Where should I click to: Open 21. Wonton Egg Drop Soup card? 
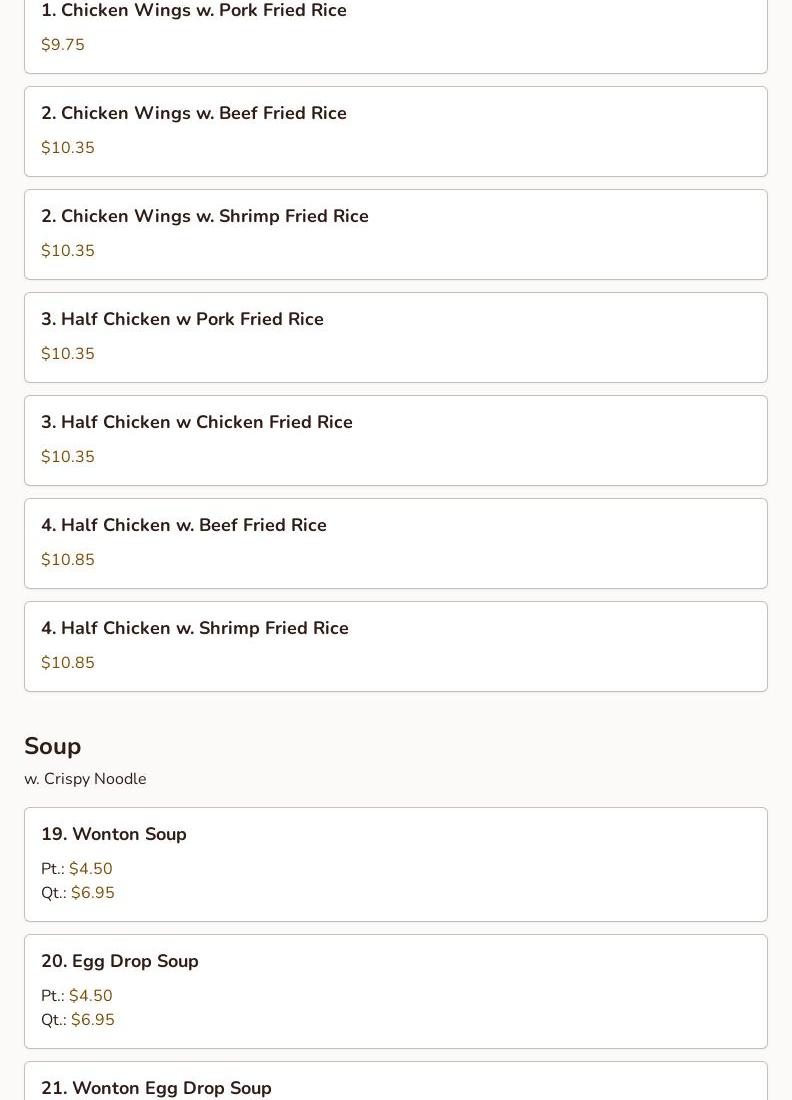pyautogui.click(x=396, y=1081)
